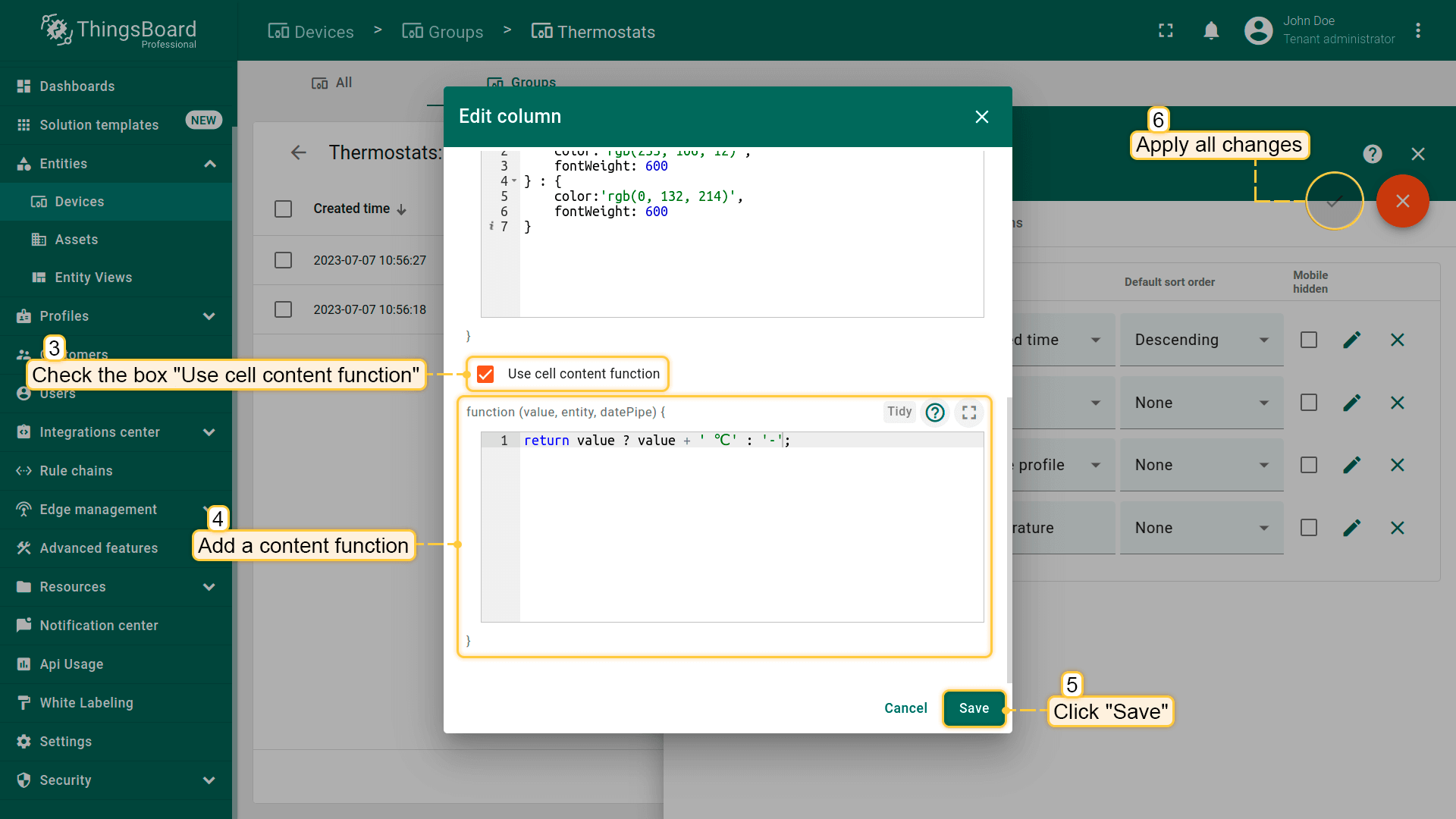Go to Assets in sidebar
1456x819 pixels.
tap(76, 240)
